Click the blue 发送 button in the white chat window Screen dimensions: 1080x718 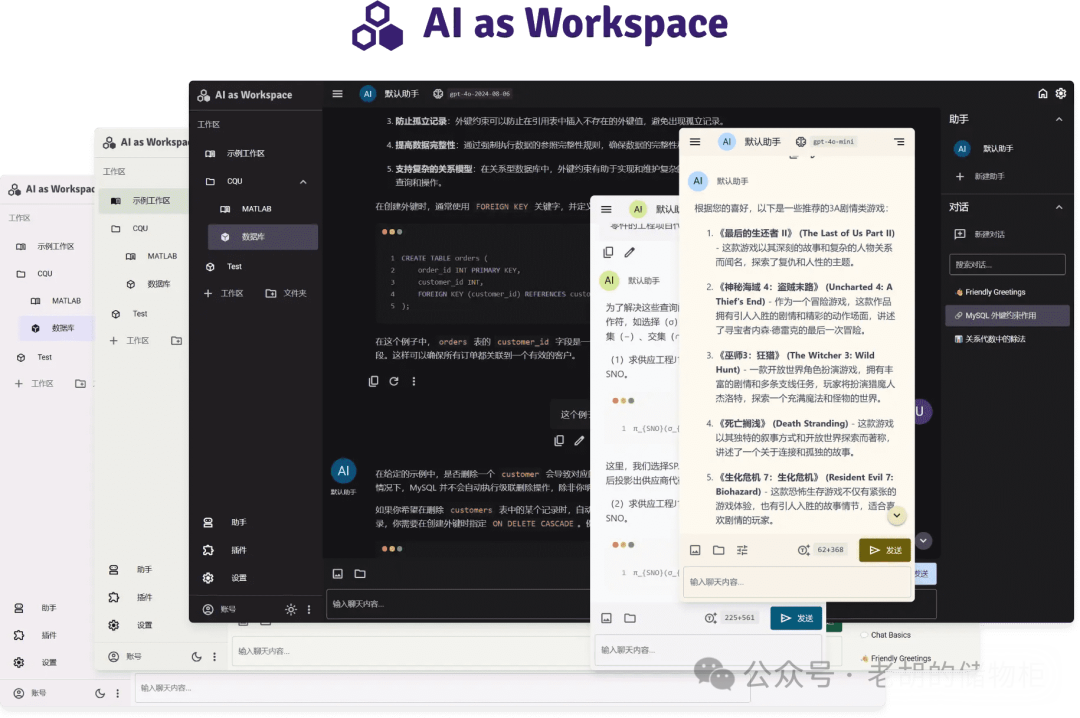[x=796, y=619]
